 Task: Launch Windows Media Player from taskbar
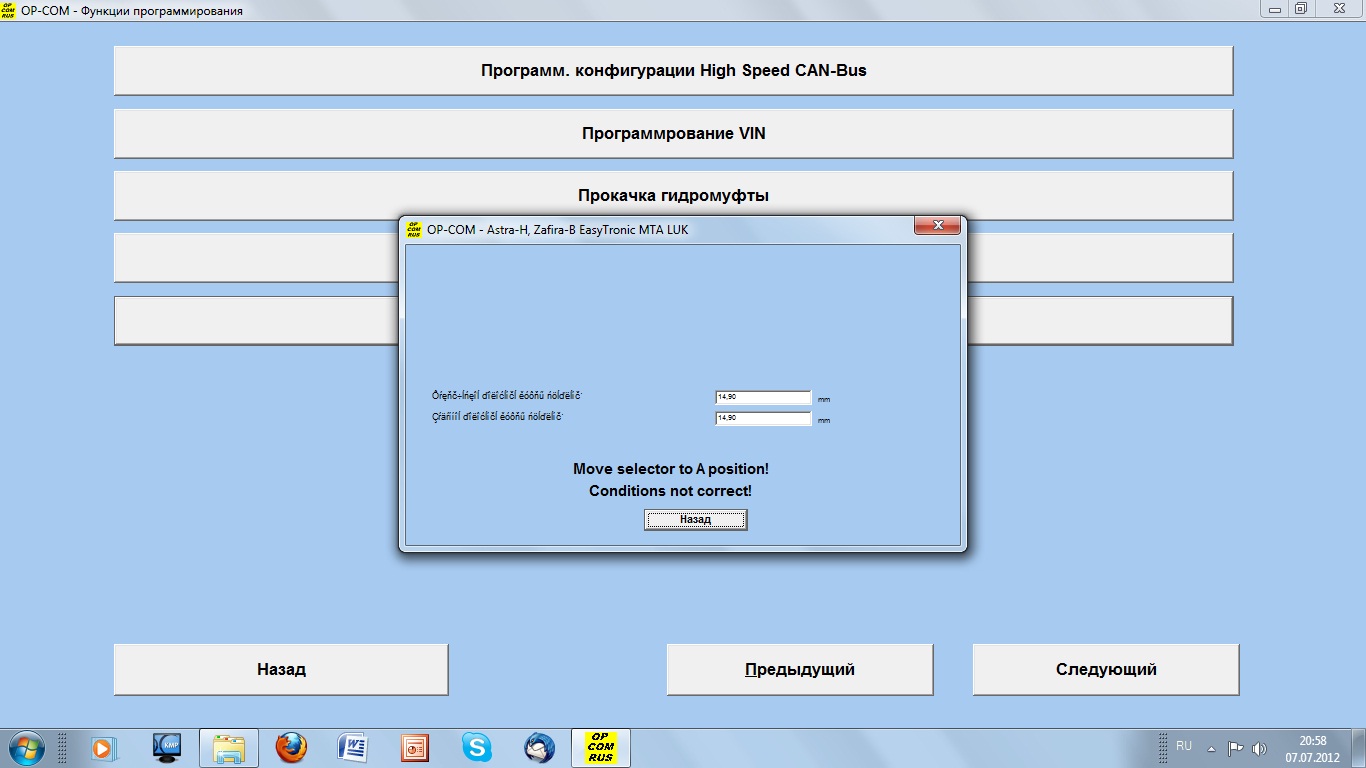103,747
